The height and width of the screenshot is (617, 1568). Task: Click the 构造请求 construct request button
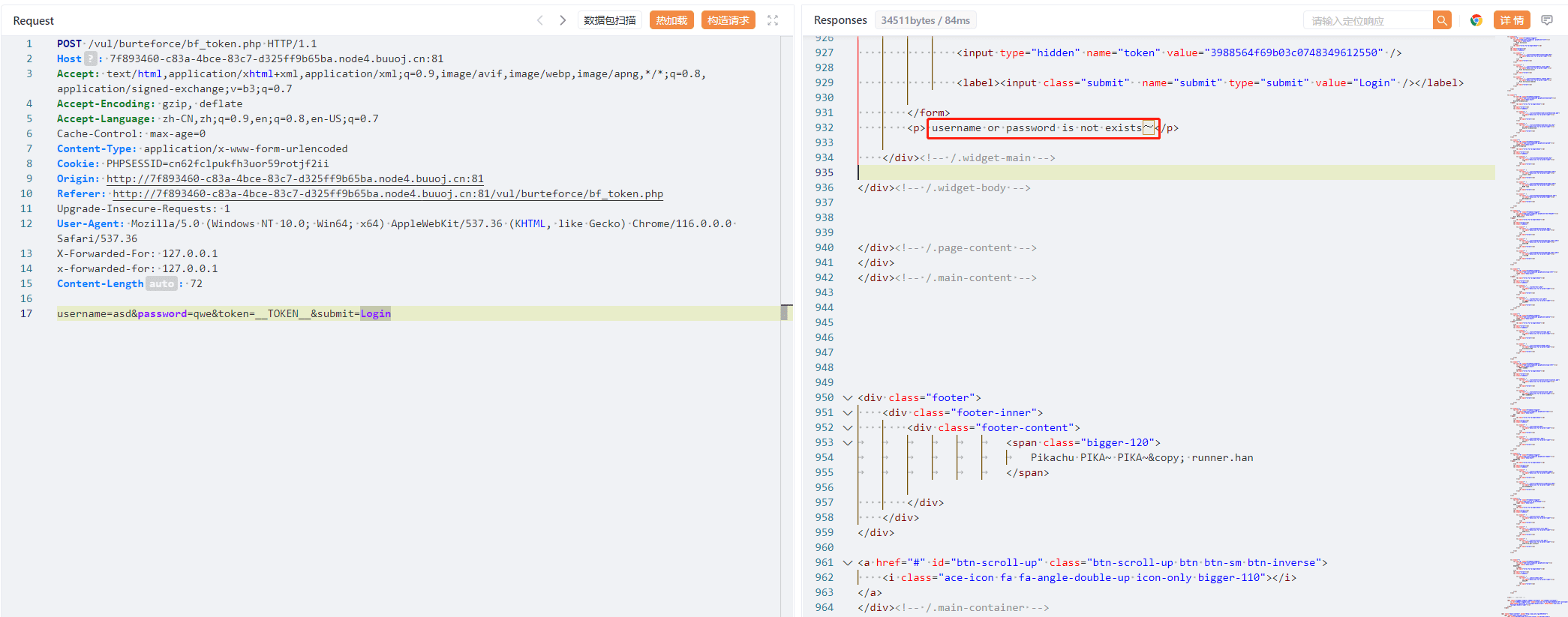tap(728, 20)
